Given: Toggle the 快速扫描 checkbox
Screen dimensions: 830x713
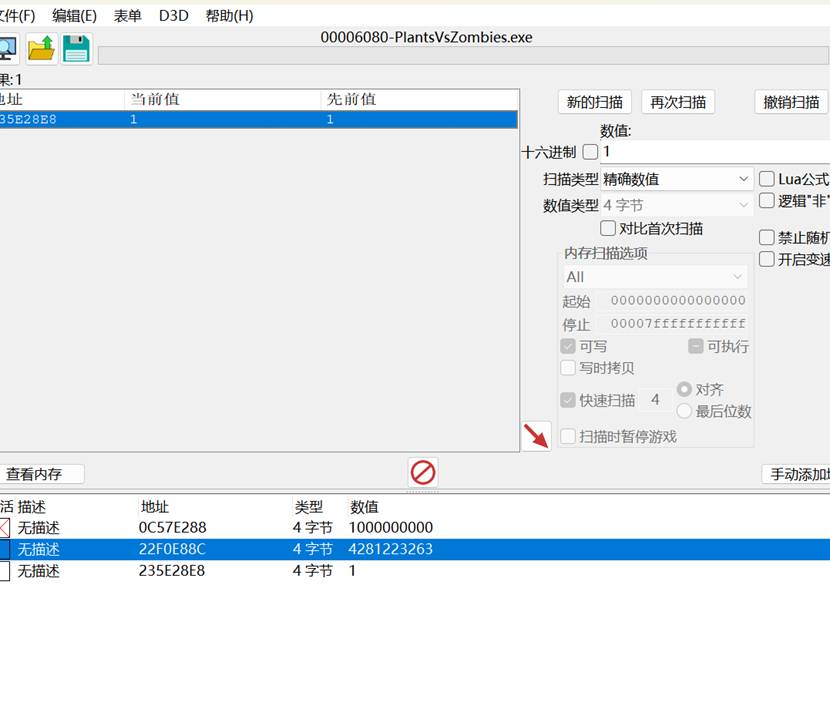Looking at the screenshot, I should (x=568, y=400).
